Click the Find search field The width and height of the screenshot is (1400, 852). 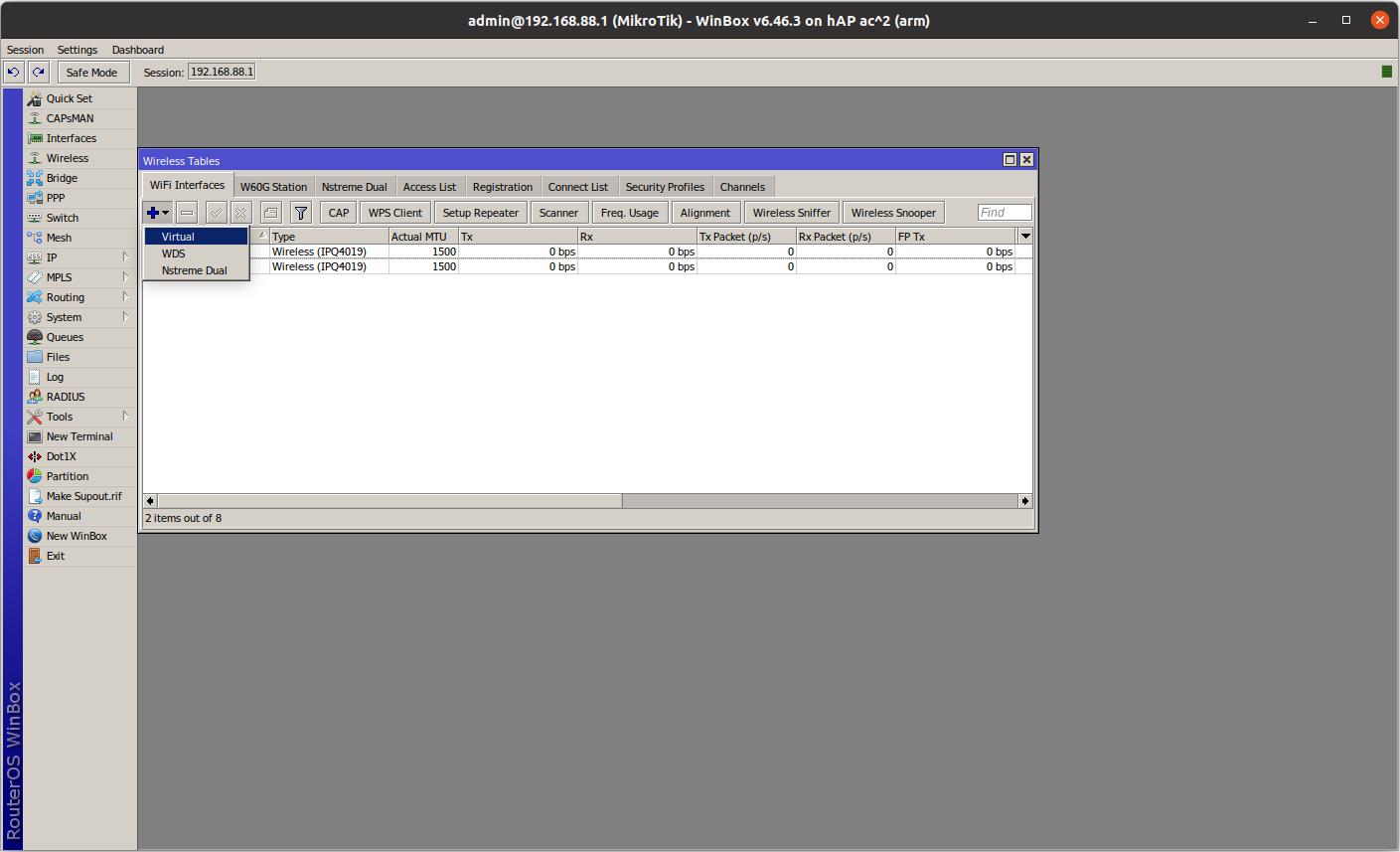(1005, 213)
